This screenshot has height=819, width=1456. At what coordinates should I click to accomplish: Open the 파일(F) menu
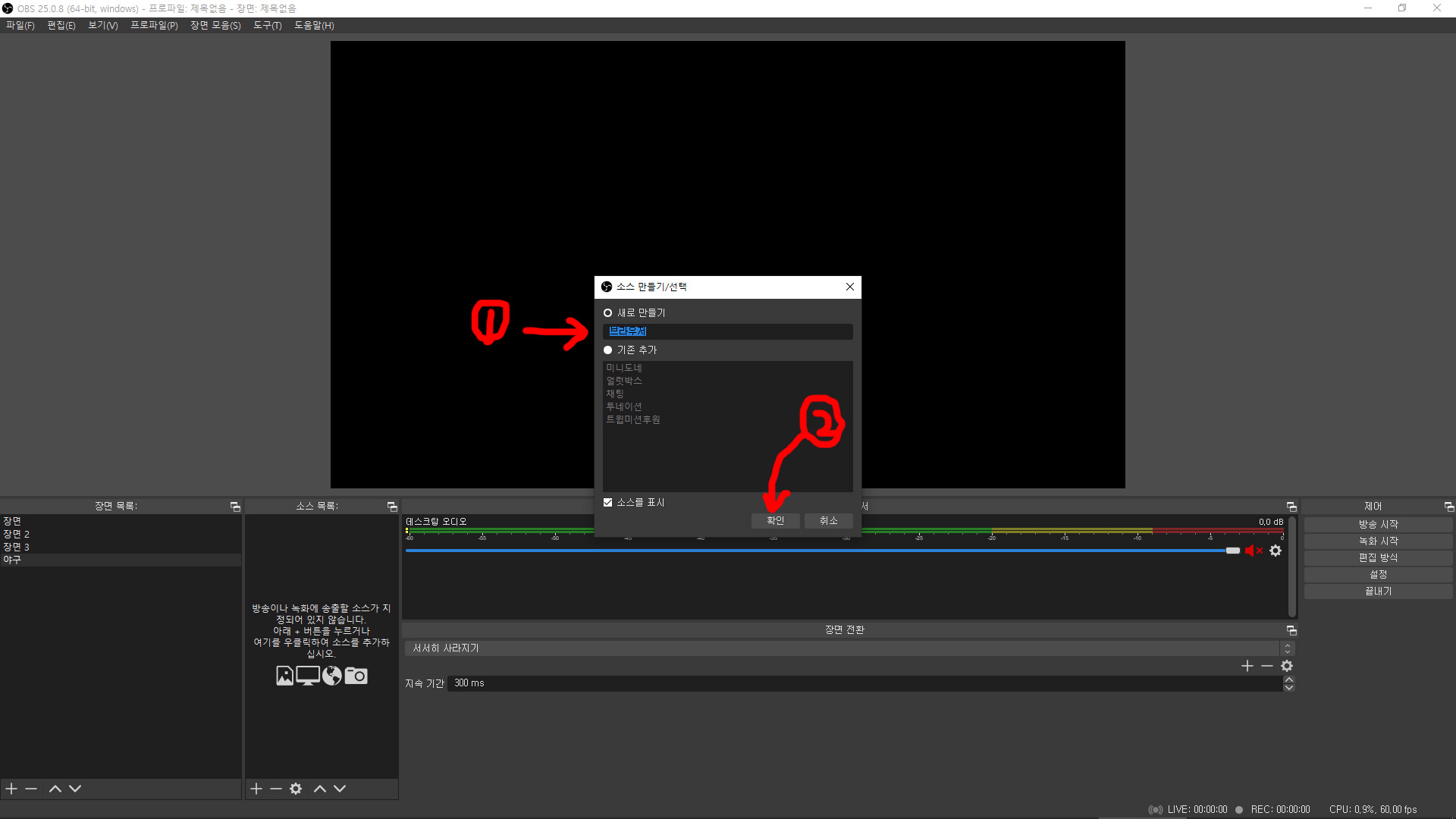pyautogui.click(x=20, y=26)
